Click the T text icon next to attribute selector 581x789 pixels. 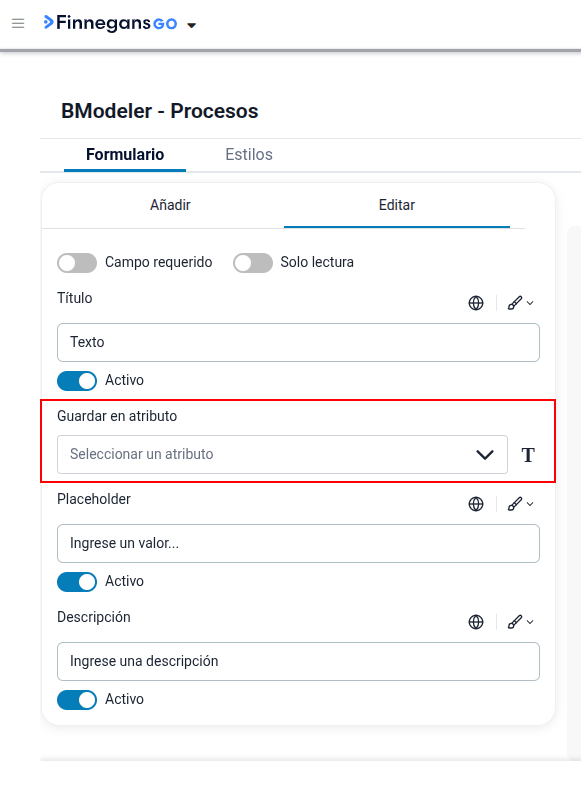528,455
